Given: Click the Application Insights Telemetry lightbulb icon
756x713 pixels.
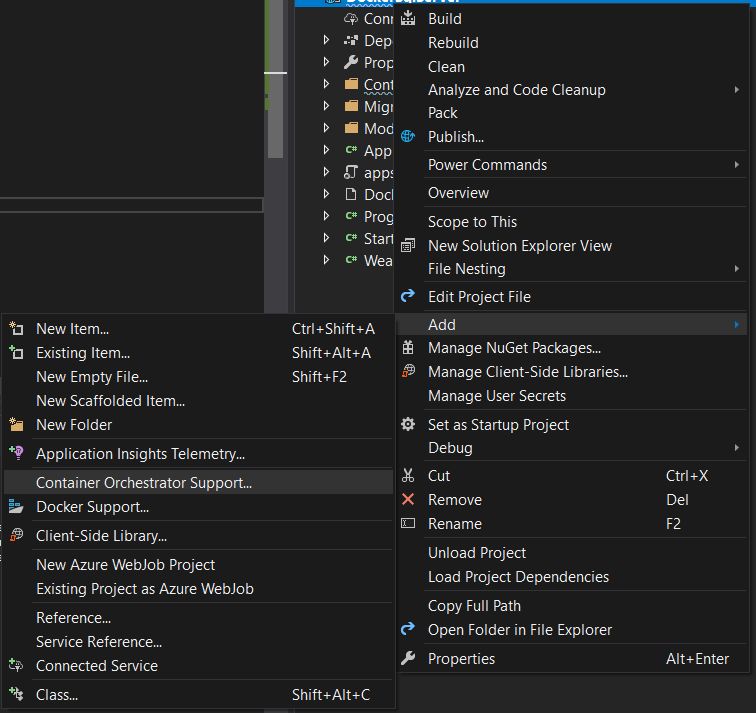Looking at the screenshot, I should (16, 453).
